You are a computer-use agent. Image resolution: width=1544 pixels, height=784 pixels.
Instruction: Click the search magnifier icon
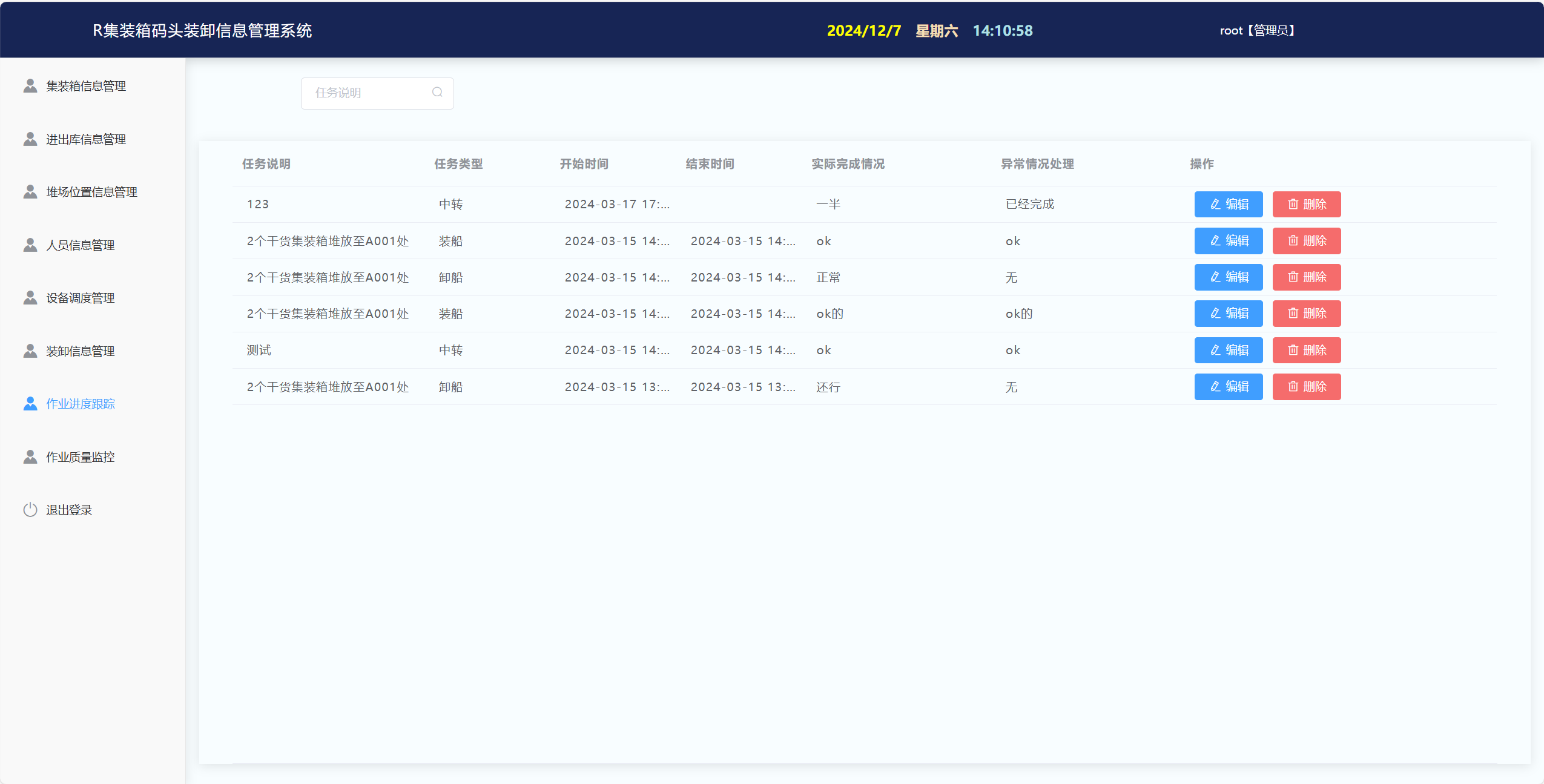click(437, 92)
